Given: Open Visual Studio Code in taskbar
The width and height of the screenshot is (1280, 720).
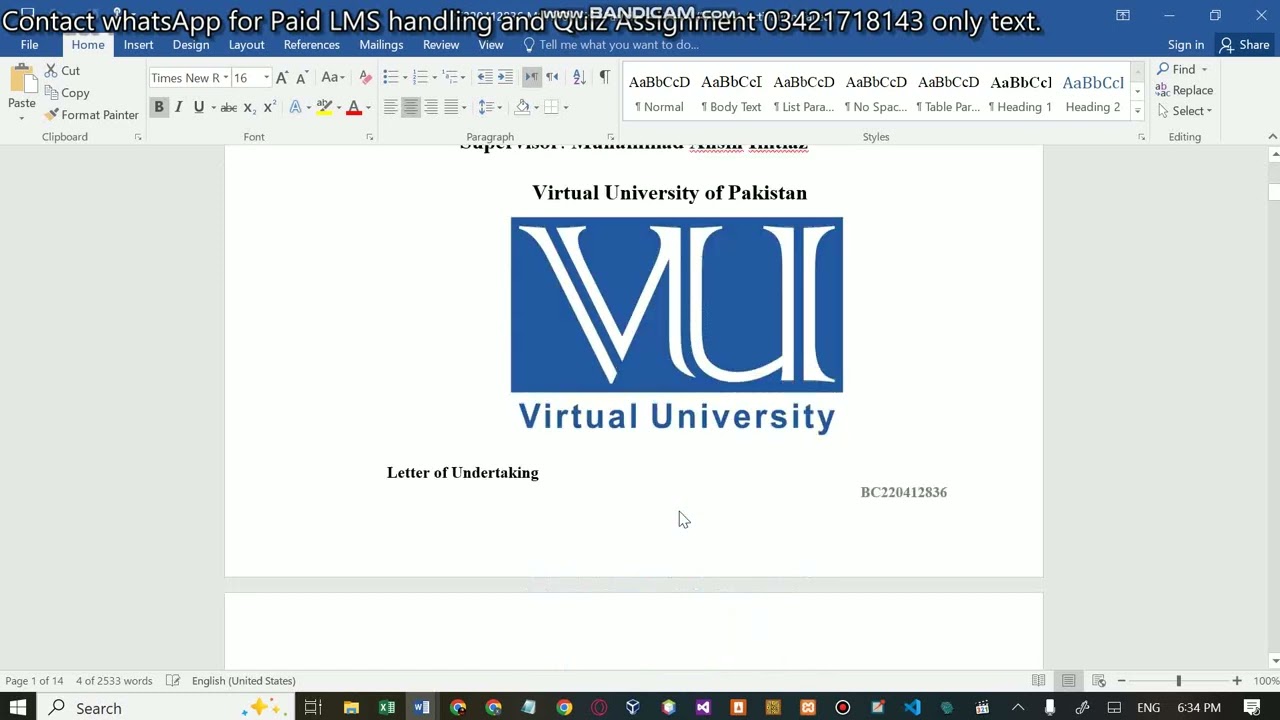Looking at the screenshot, I should click(912, 708).
